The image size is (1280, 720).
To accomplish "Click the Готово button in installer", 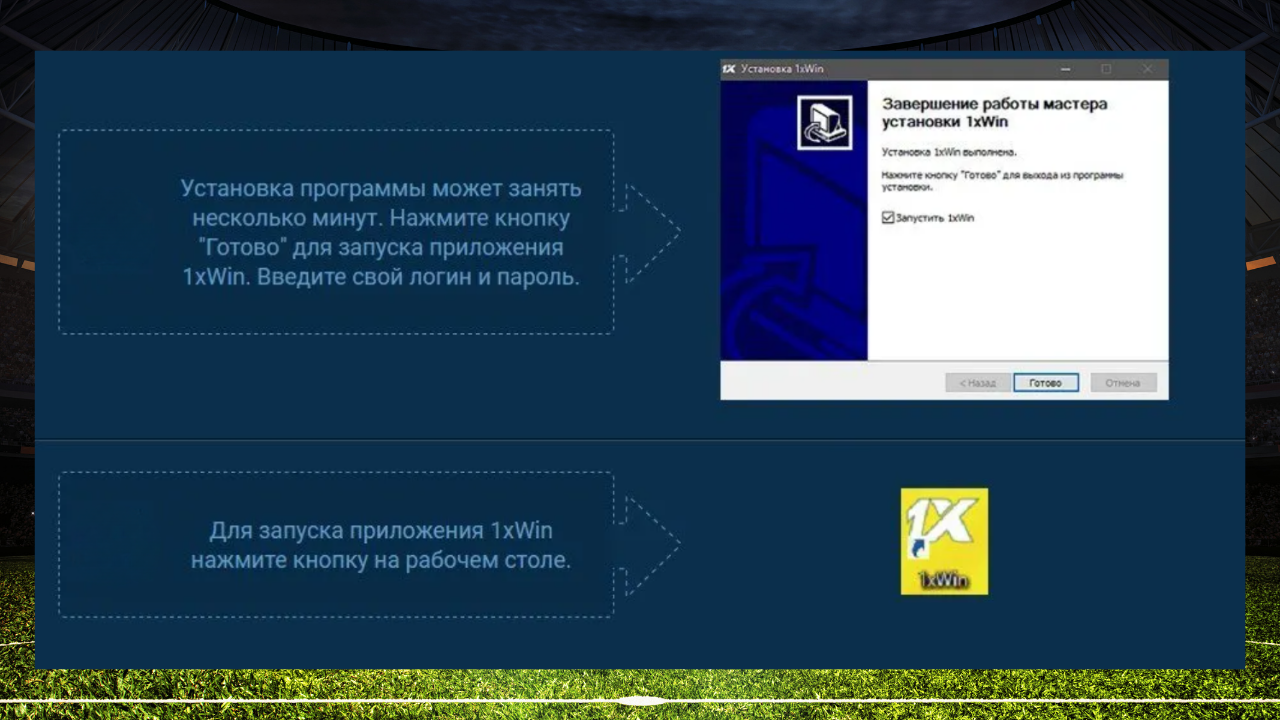I will (1046, 383).
